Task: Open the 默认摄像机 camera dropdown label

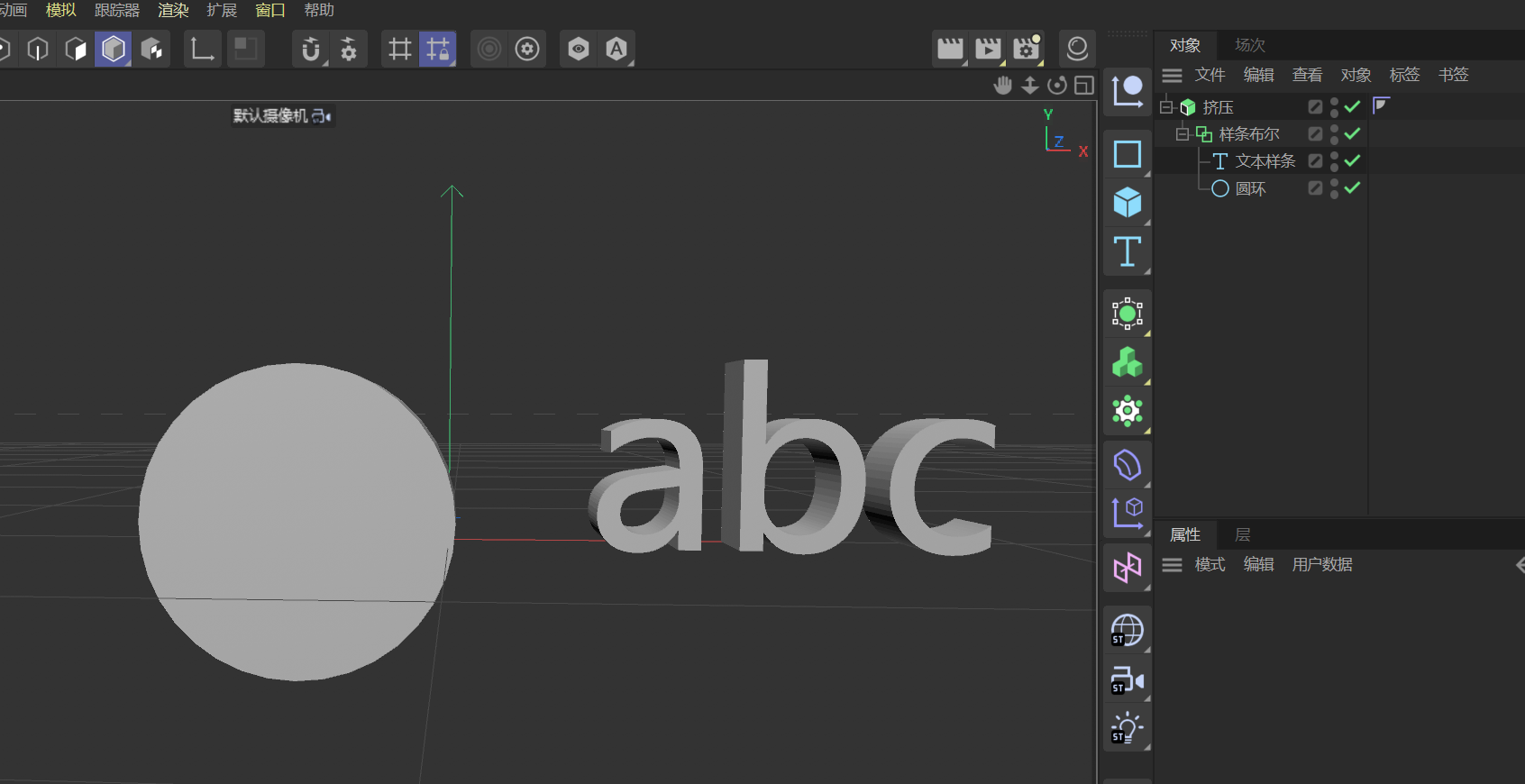Action: point(281,116)
